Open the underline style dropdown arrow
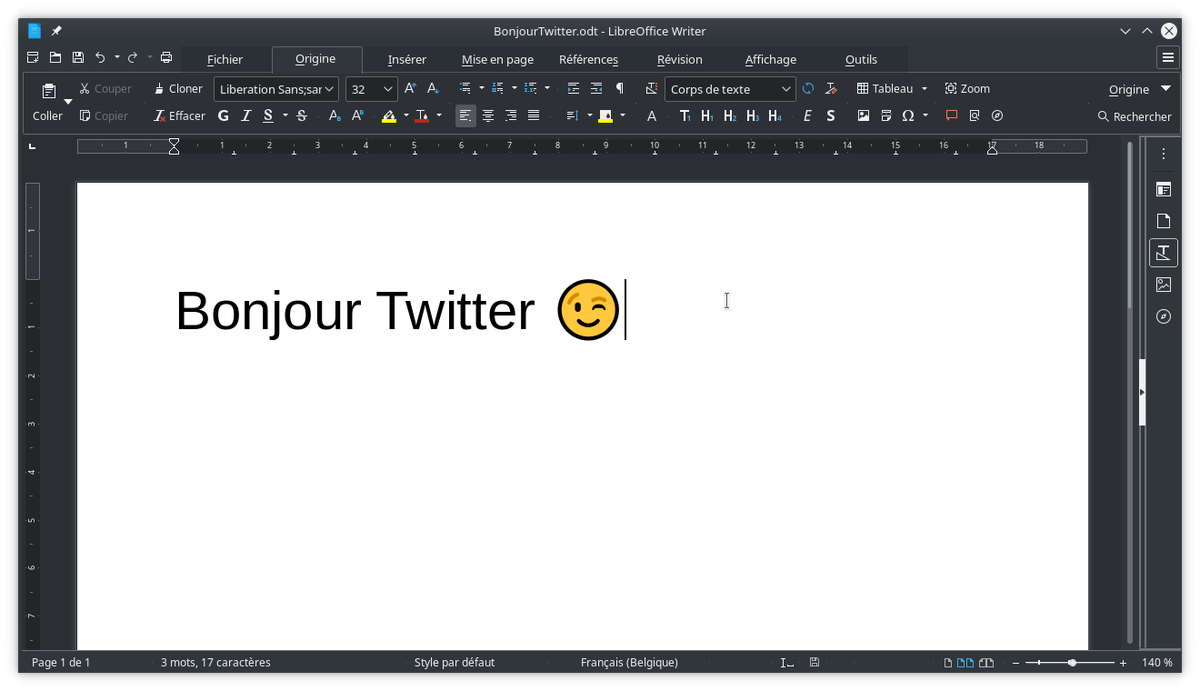This screenshot has width=1200, height=691. [x=285, y=116]
